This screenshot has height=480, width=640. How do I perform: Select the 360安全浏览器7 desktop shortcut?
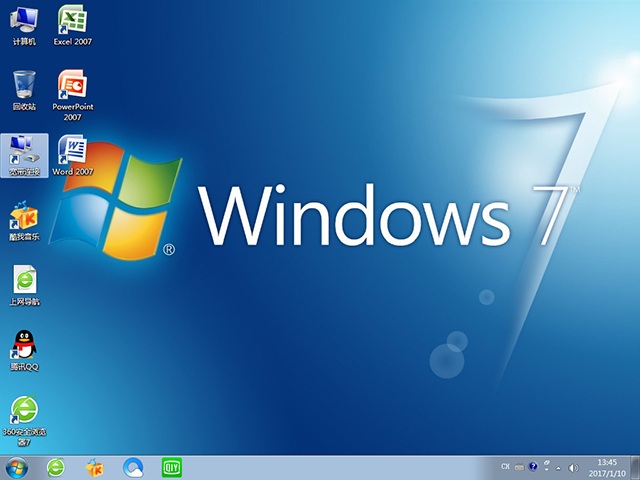point(24,421)
